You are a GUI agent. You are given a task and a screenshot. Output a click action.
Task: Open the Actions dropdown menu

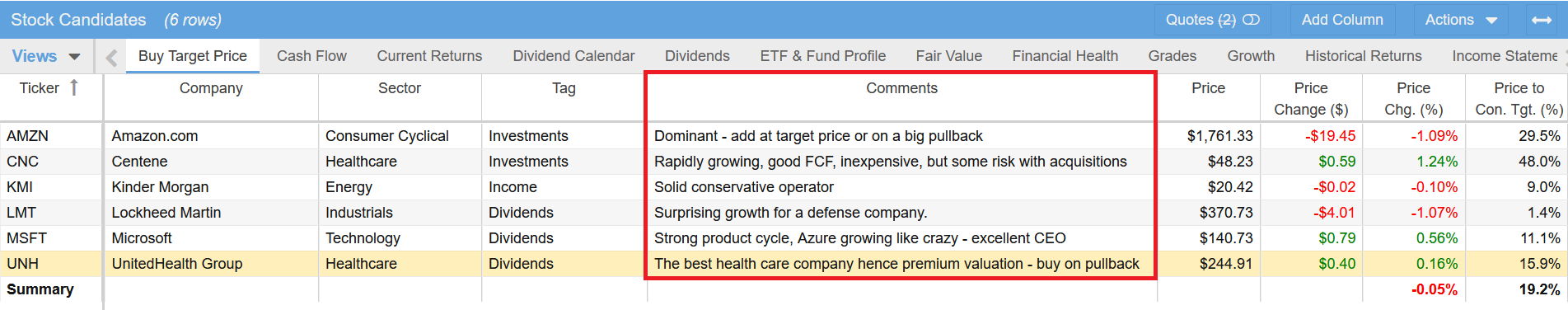[x=1461, y=20]
